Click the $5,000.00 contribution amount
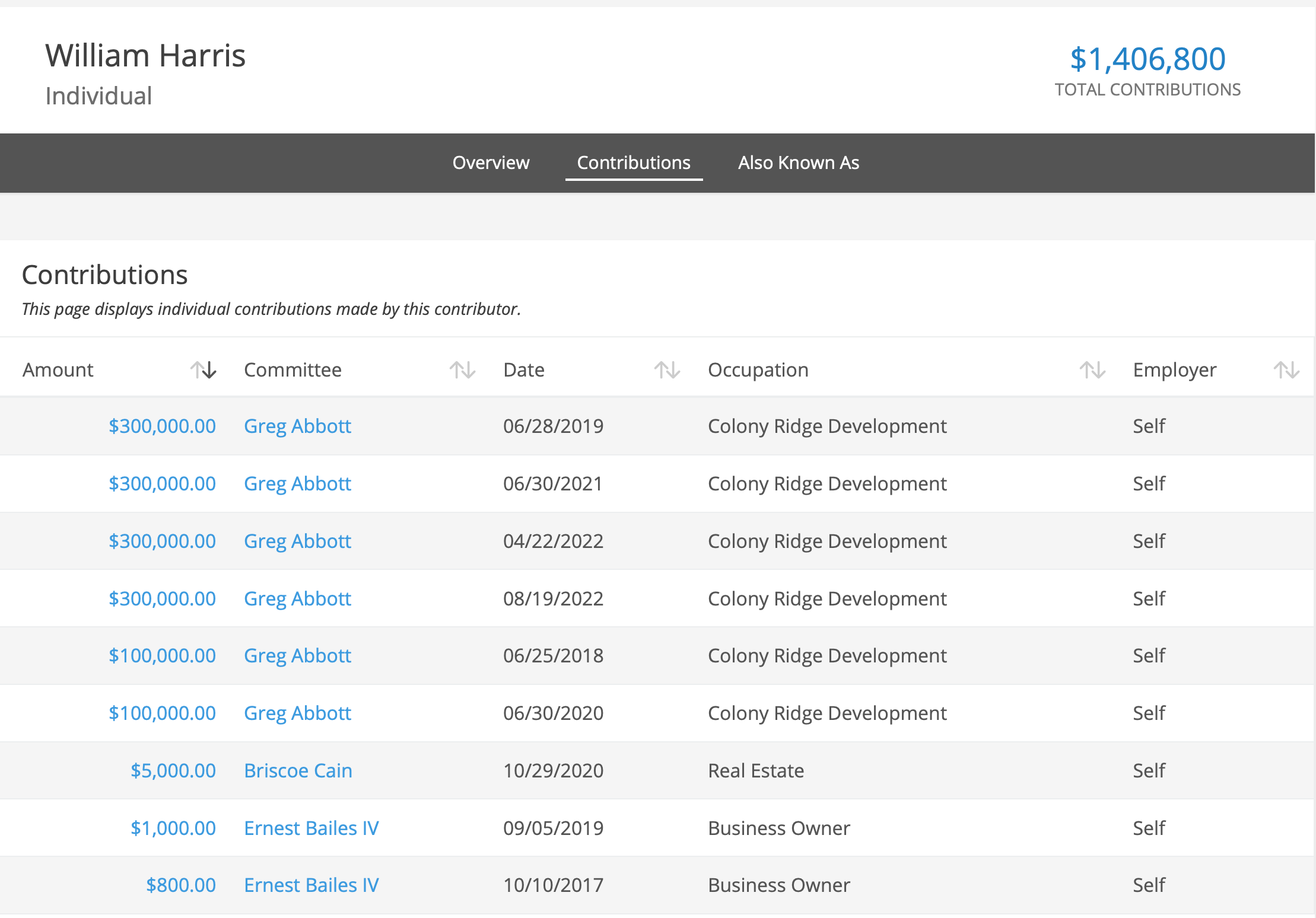The width and height of the screenshot is (1316, 918). click(173, 770)
